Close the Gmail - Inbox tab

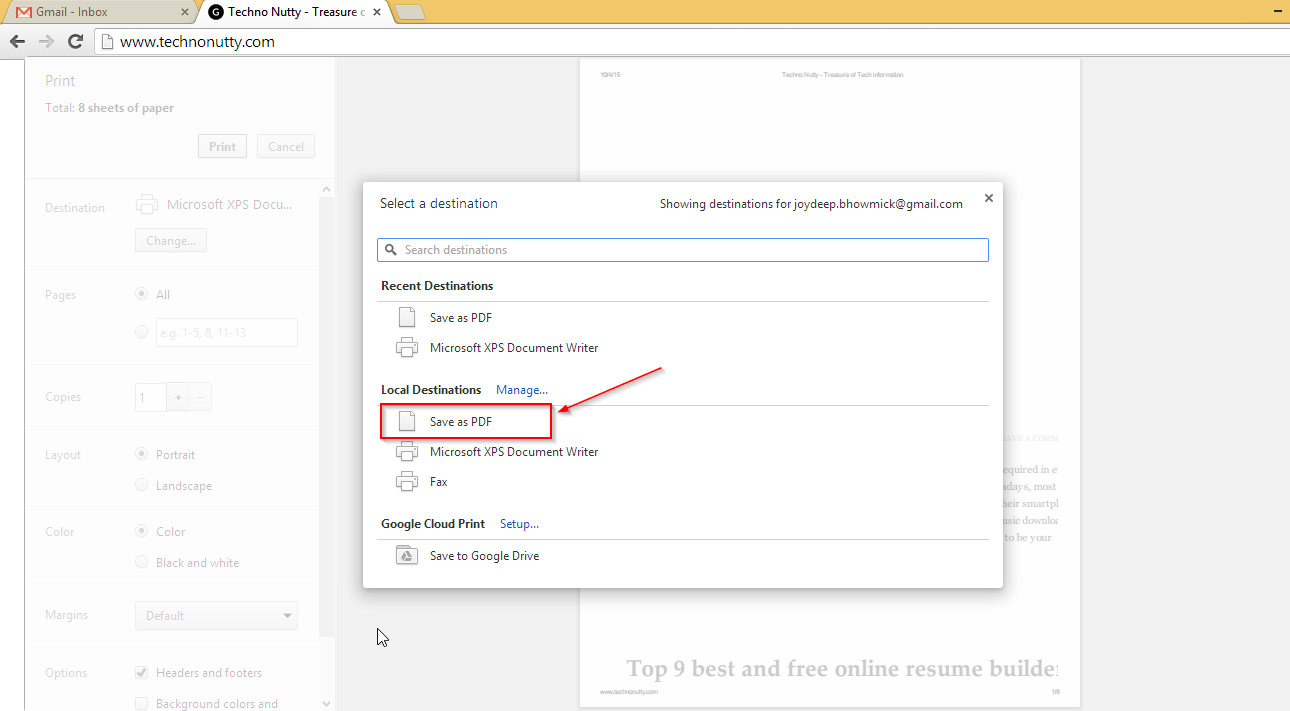[x=185, y=12]
